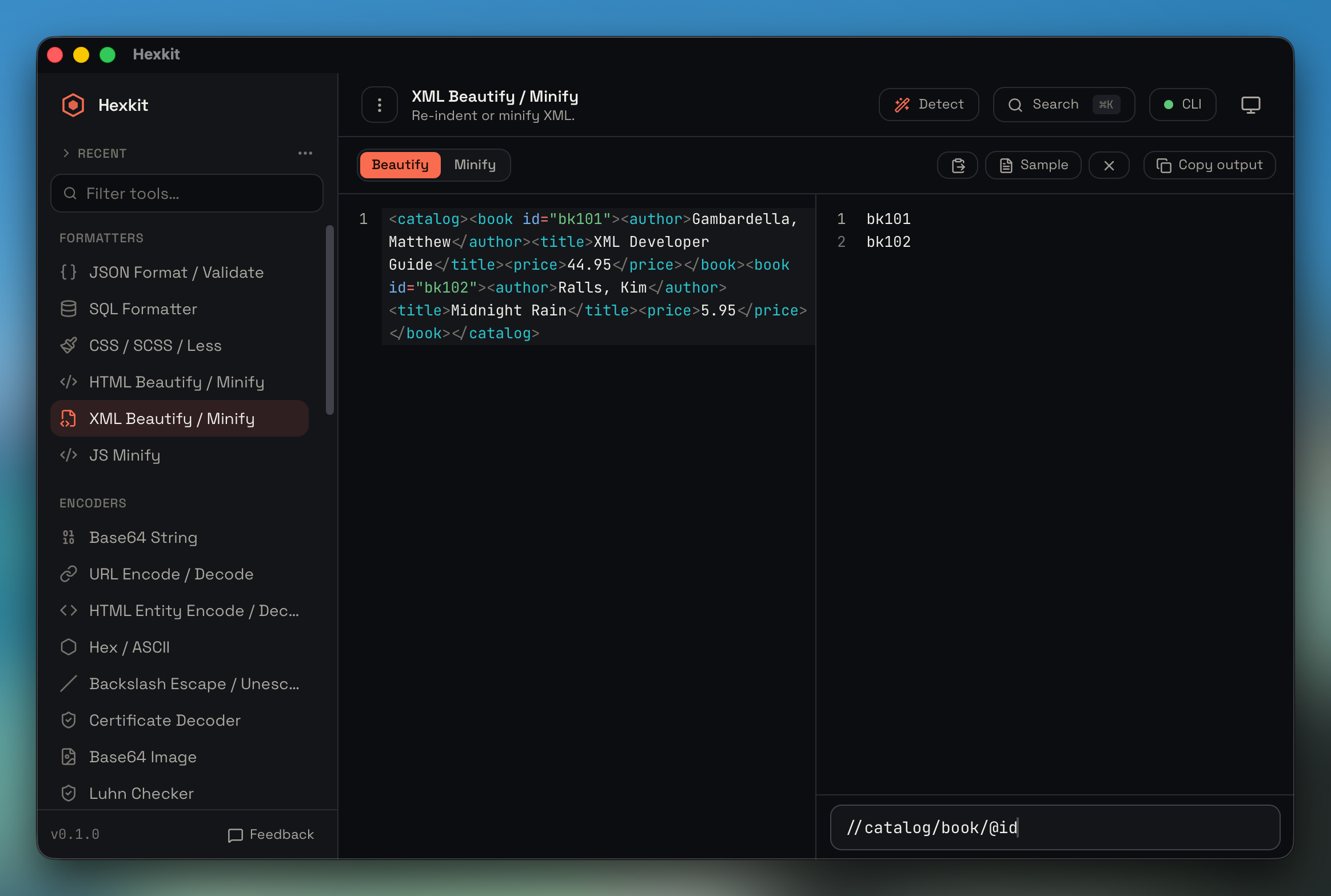Click the Detect magic wand button
Viewport: 1331px width, 896px height.
(928, 105)
